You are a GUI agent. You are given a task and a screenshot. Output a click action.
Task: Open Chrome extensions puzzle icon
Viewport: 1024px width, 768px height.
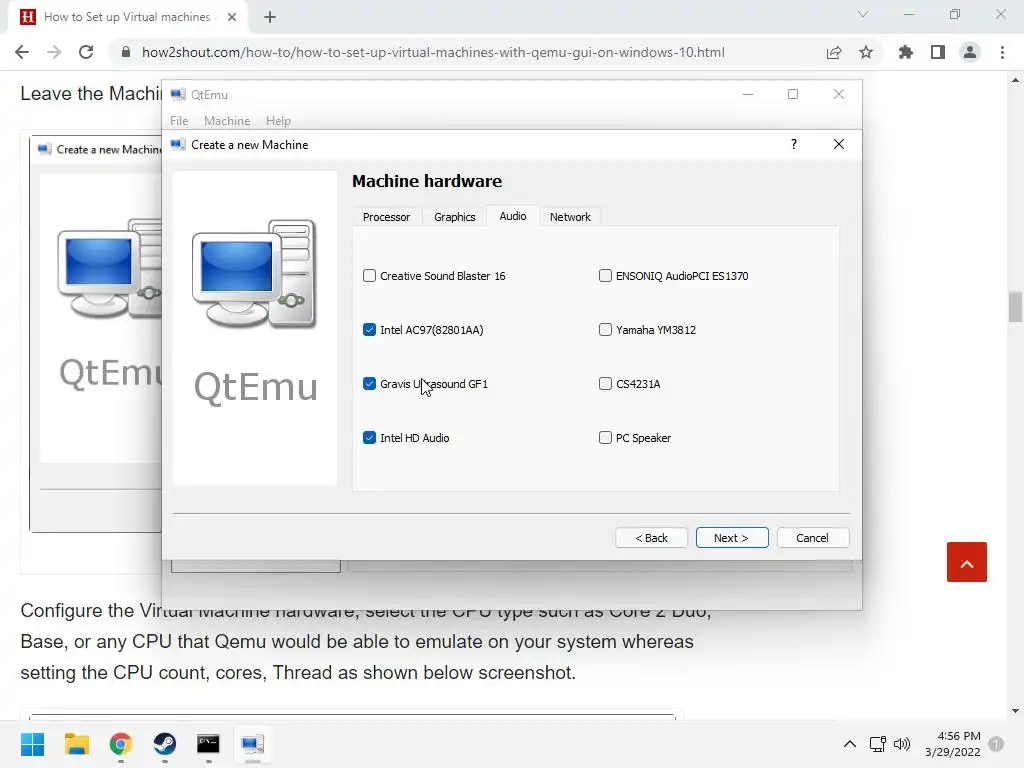pos(906,52)
